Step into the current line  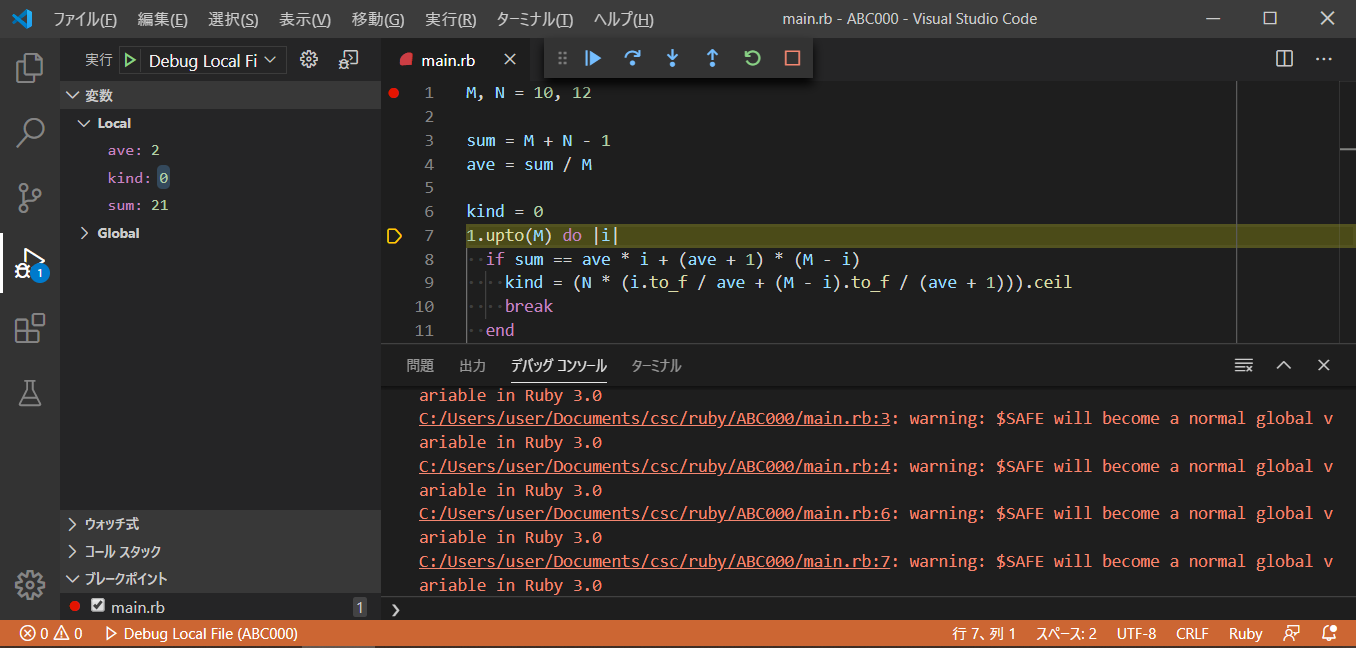672,58
